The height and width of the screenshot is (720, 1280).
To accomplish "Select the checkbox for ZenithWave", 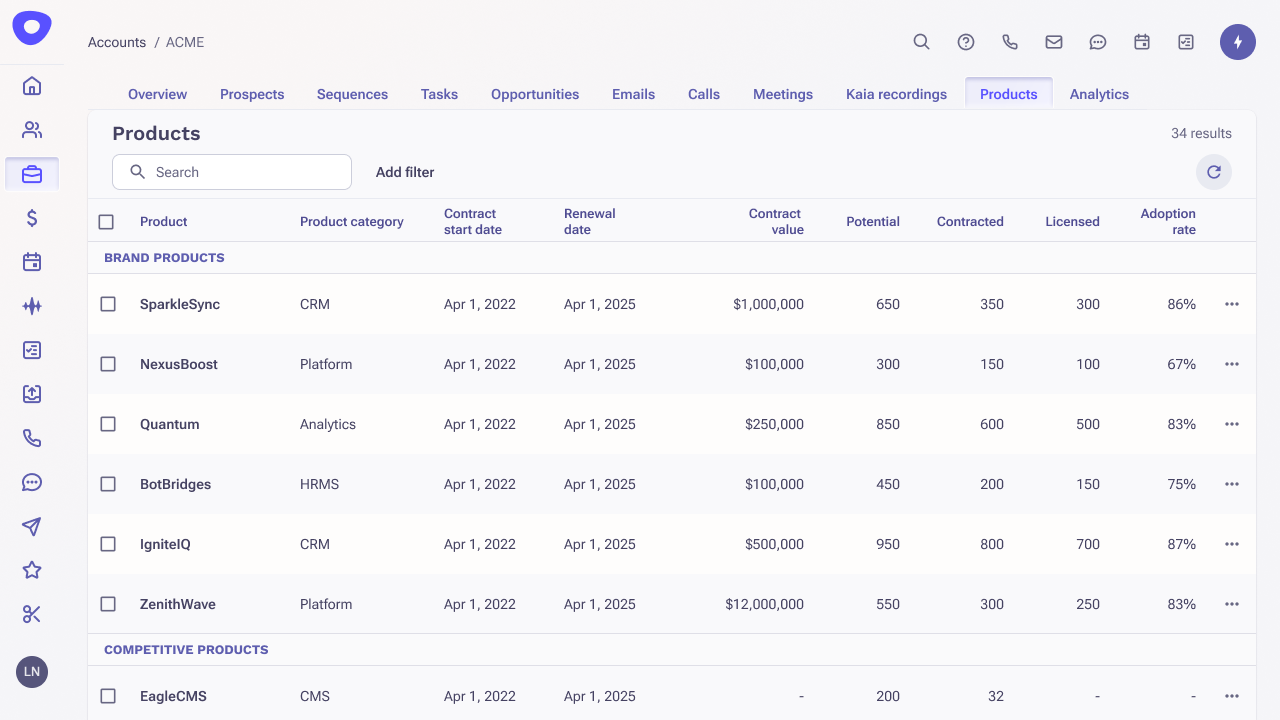I will (x=107, y=604).
